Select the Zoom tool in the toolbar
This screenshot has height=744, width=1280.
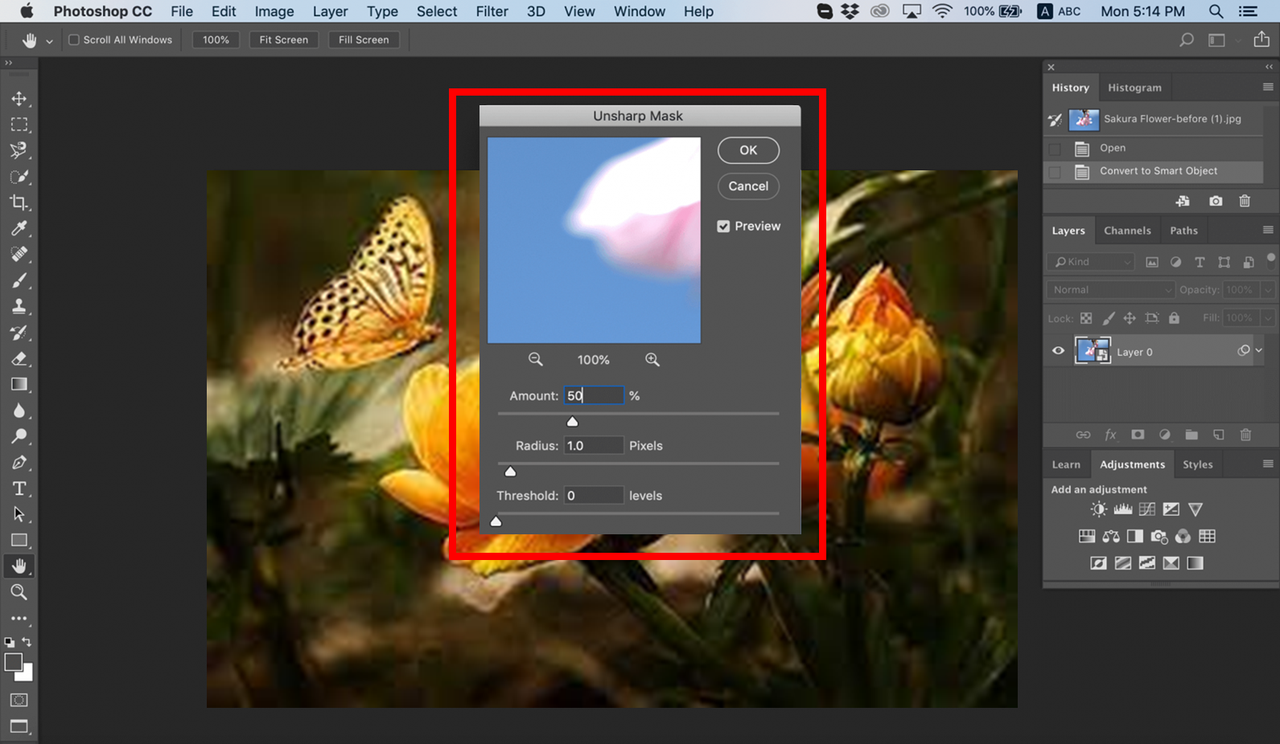point(20,592)
